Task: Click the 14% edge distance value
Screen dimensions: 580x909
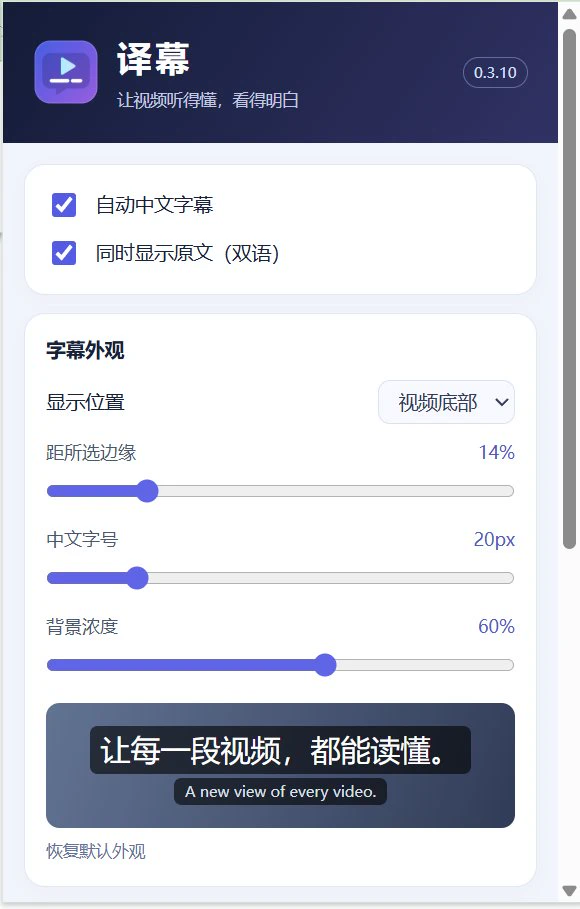Action: [x=496, y=452]
